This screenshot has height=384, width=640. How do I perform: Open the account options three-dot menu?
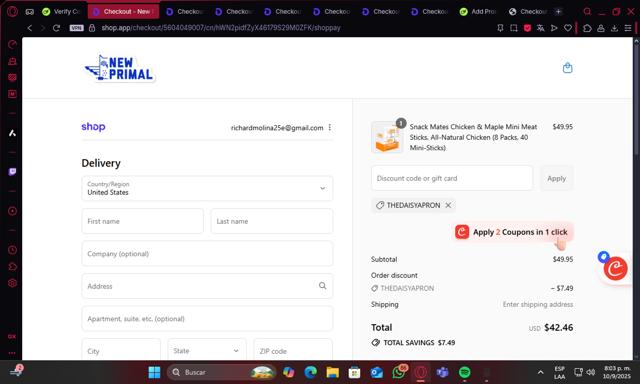[x=330, y=128]
